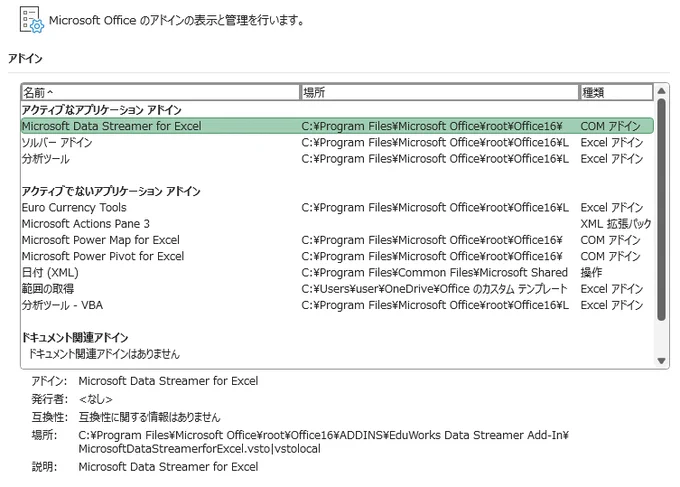This screenshot has height=487, width=680.
Task: Select the ソルバー アドイン row
Action: point(337,143)
